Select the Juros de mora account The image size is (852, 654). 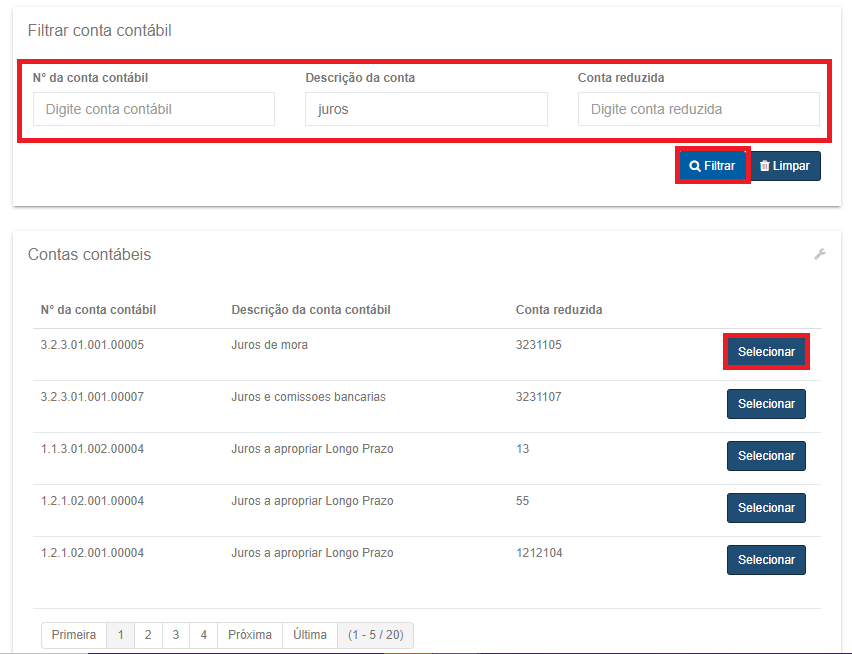coord(766,352)
